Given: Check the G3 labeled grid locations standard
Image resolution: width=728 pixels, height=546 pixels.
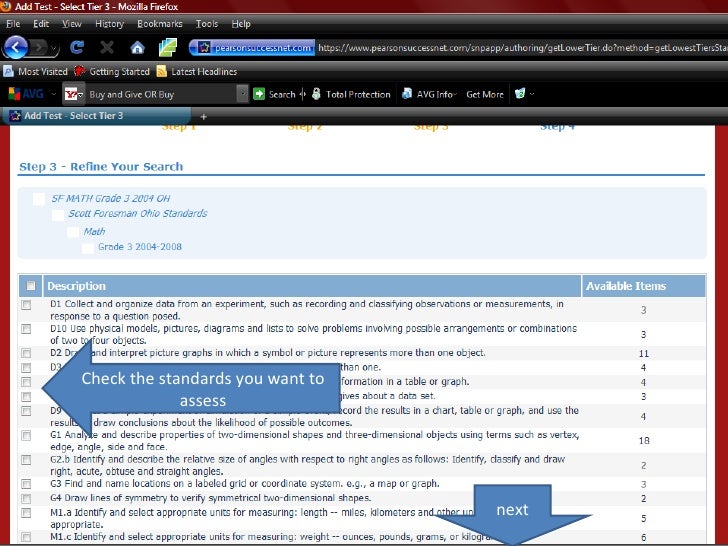Looking at the screenshot, I should point(26,484).
